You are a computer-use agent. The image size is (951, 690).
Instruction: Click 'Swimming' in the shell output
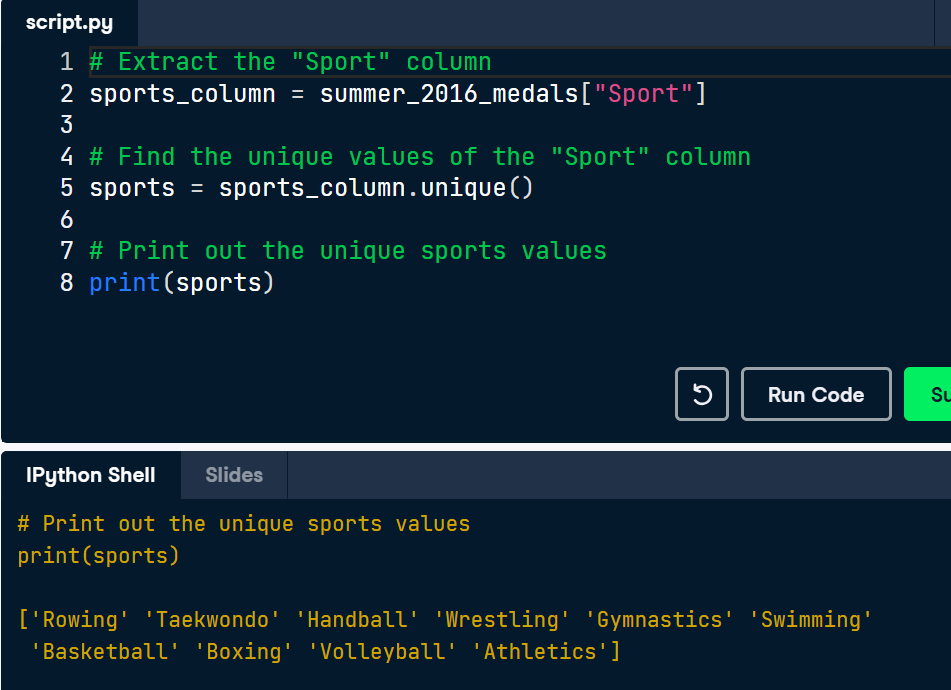pos(810,620)
